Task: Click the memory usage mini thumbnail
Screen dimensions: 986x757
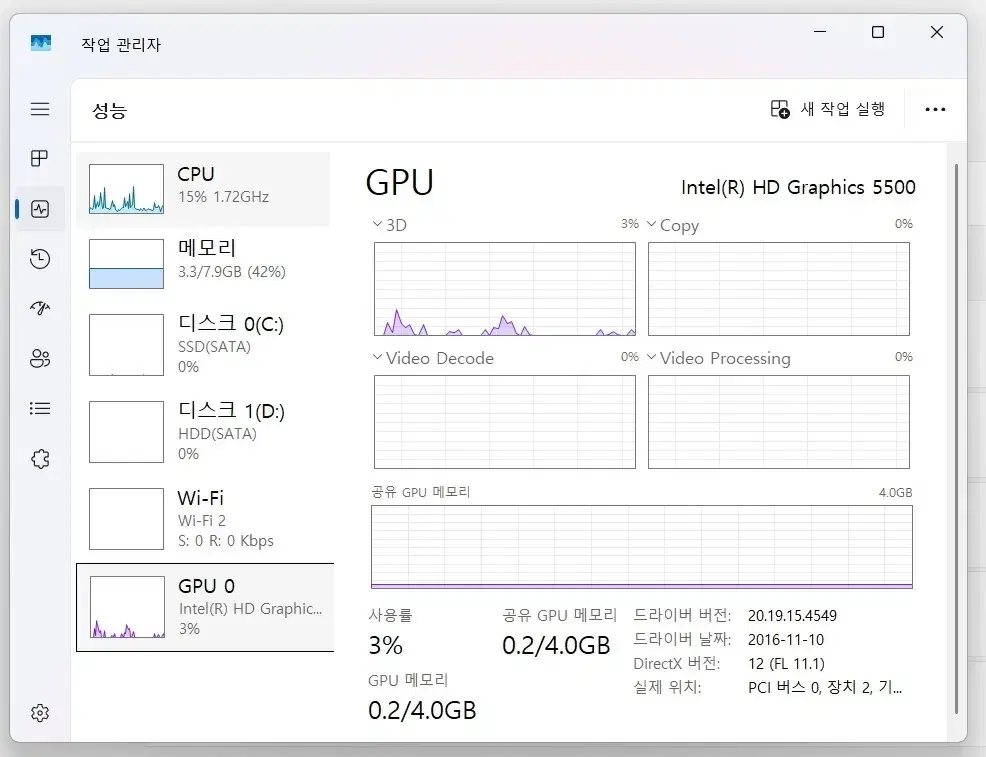Action: (x=126, y=264)
